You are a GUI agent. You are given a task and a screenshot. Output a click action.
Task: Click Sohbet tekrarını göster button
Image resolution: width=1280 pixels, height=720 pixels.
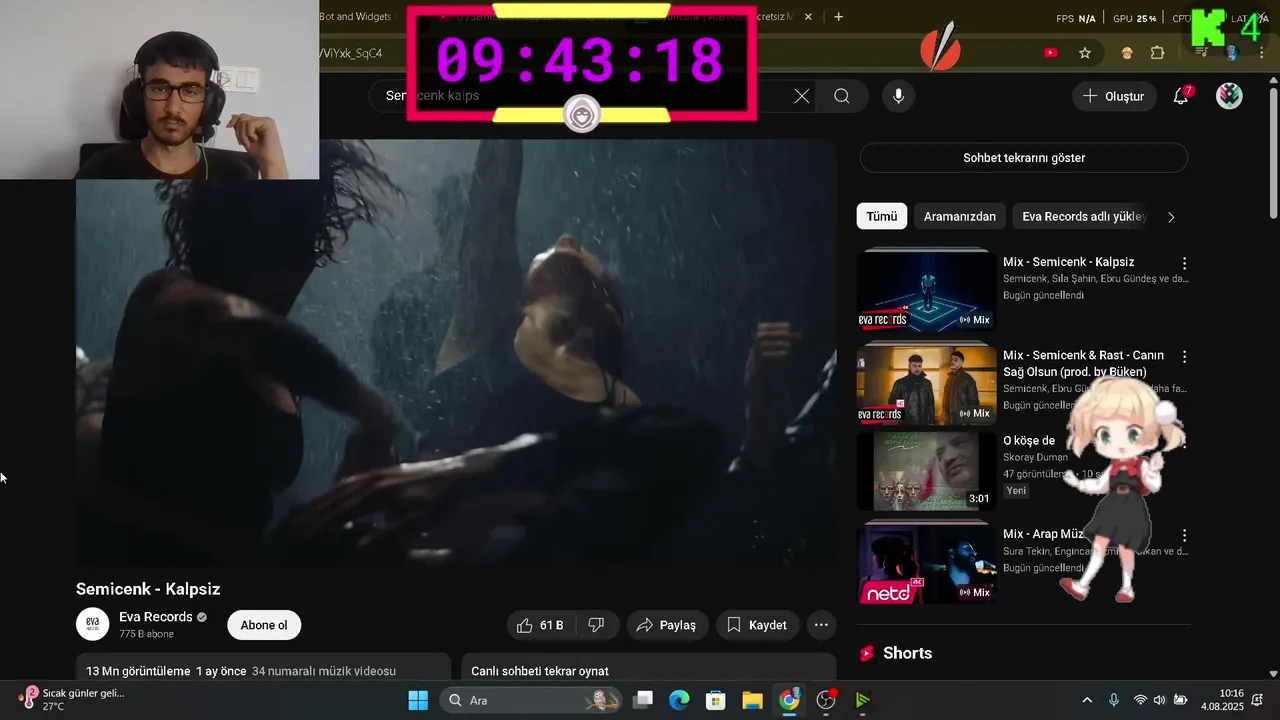coord(1024,158)
